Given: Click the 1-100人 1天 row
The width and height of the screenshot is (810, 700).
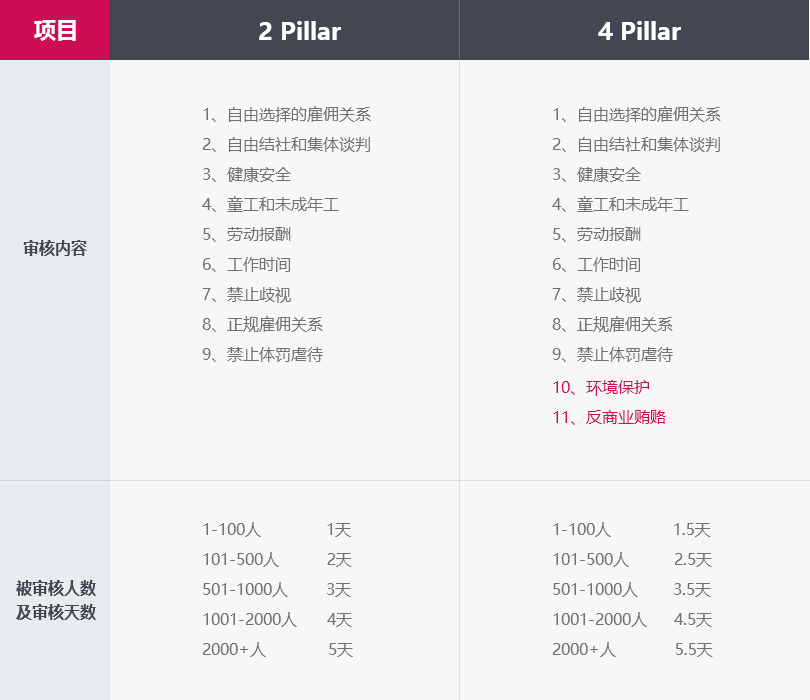Looking at the screenshot, I should [277, 530].
